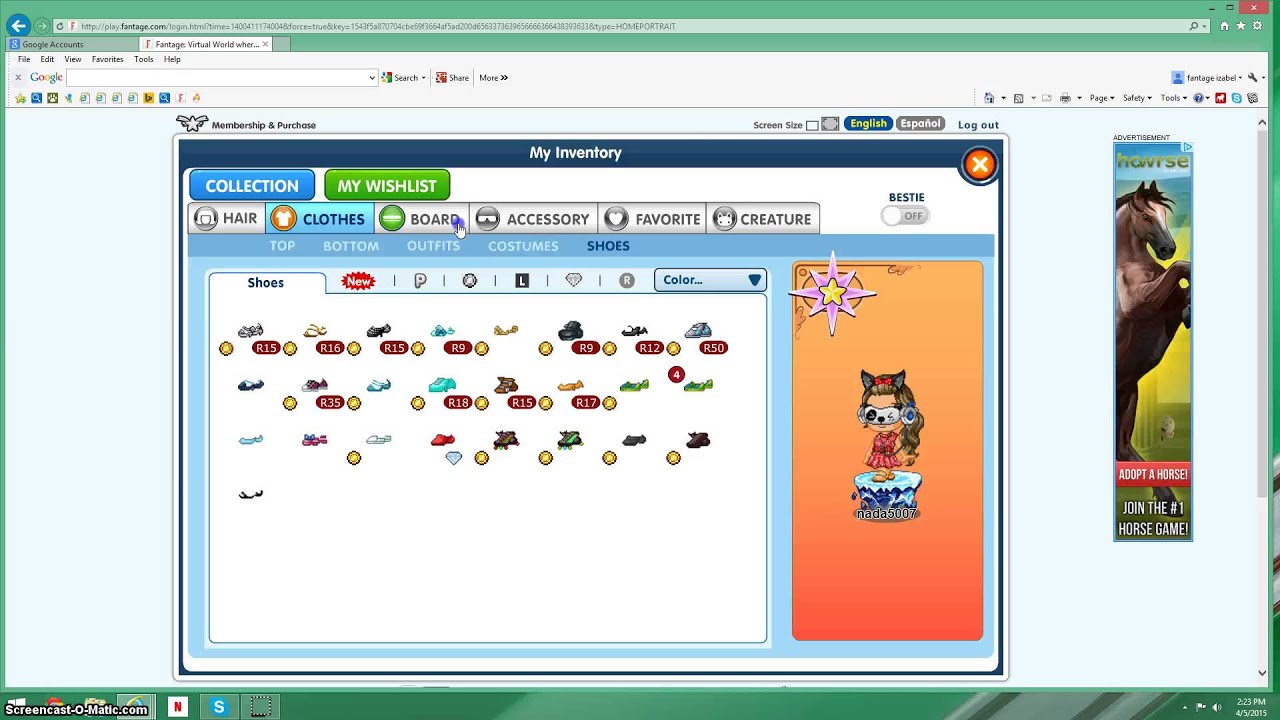Open the fantage izabel account dropdown
This screenshot has height=720, width=1280.
pyautogui.click(x=1207, y=78)
